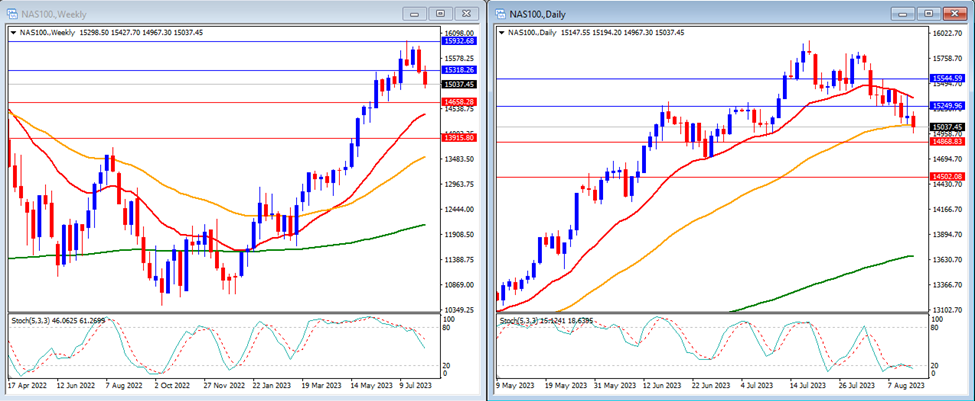
Task: Close the NAS100 Weekly chart window
Action: [x=466, y=13]
